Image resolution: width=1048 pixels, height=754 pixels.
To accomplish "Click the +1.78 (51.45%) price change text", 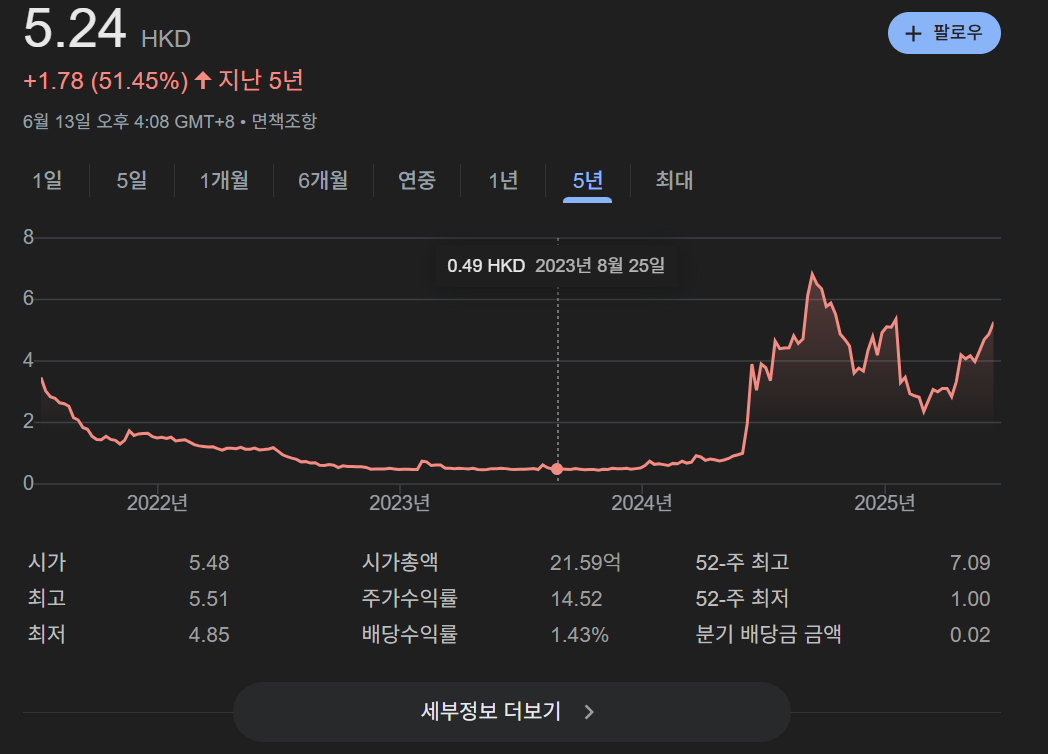I will click(x=106, y=81).
